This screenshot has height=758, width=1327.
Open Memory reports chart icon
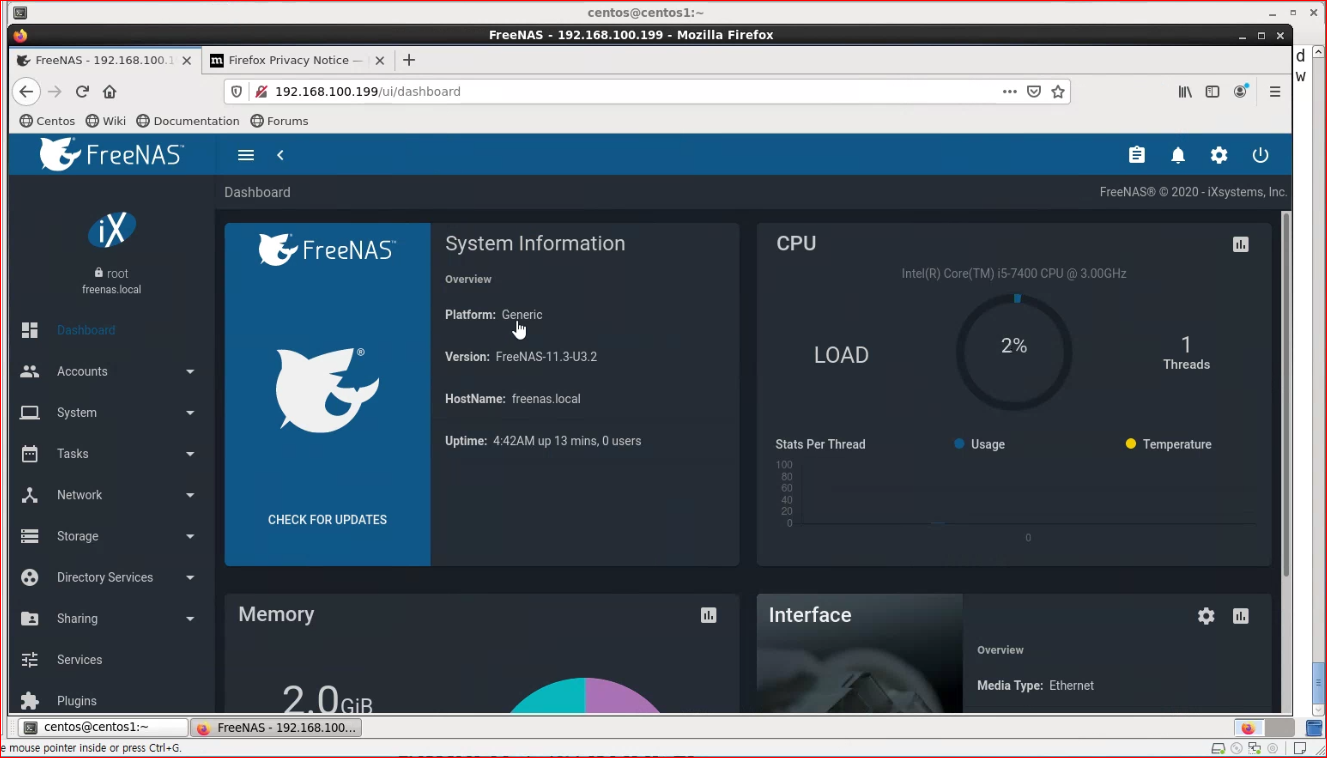[709, 615]
